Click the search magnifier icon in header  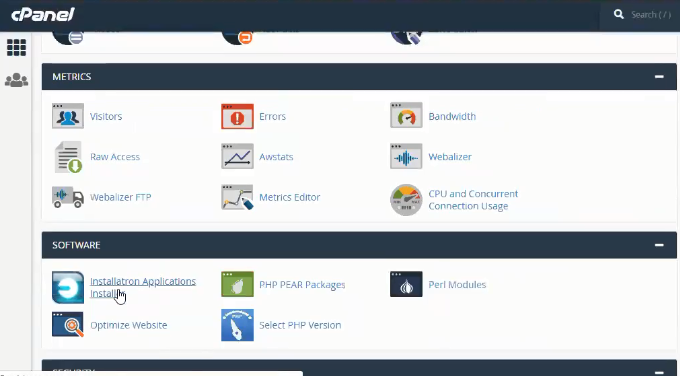[x=619, y=14]
